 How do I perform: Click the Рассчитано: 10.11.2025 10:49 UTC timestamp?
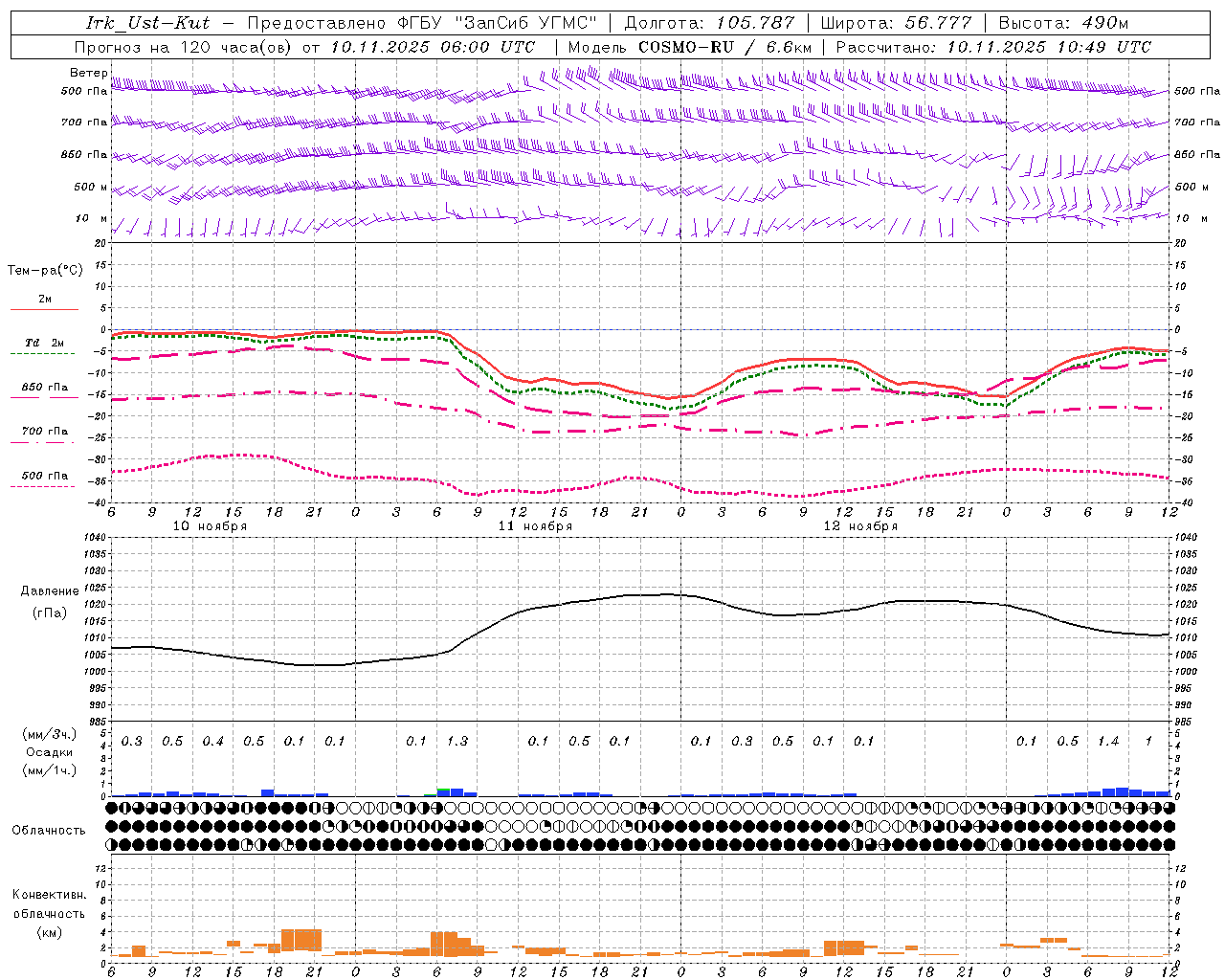click(x=993, y=47)
